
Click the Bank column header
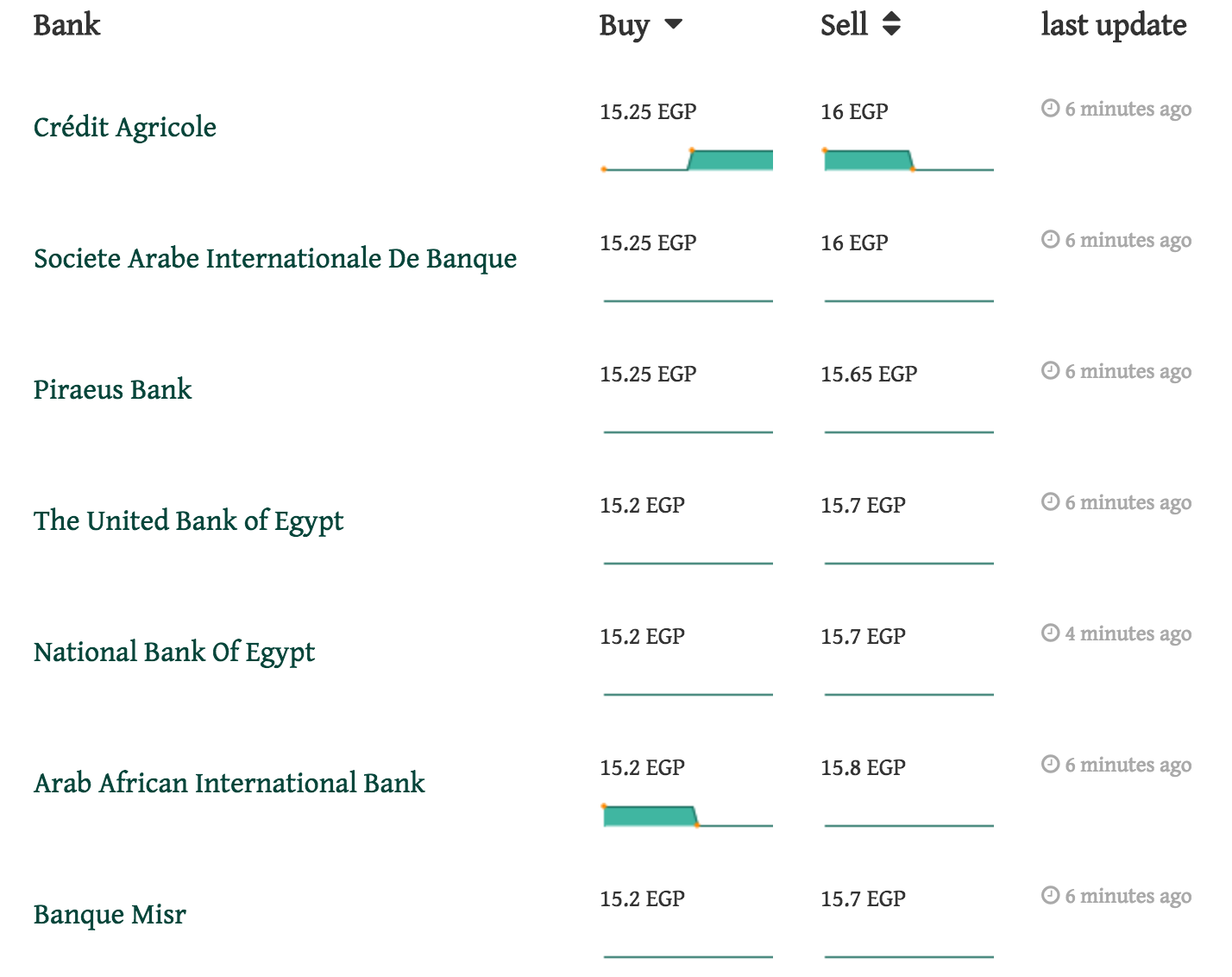[x=66, y=25]
